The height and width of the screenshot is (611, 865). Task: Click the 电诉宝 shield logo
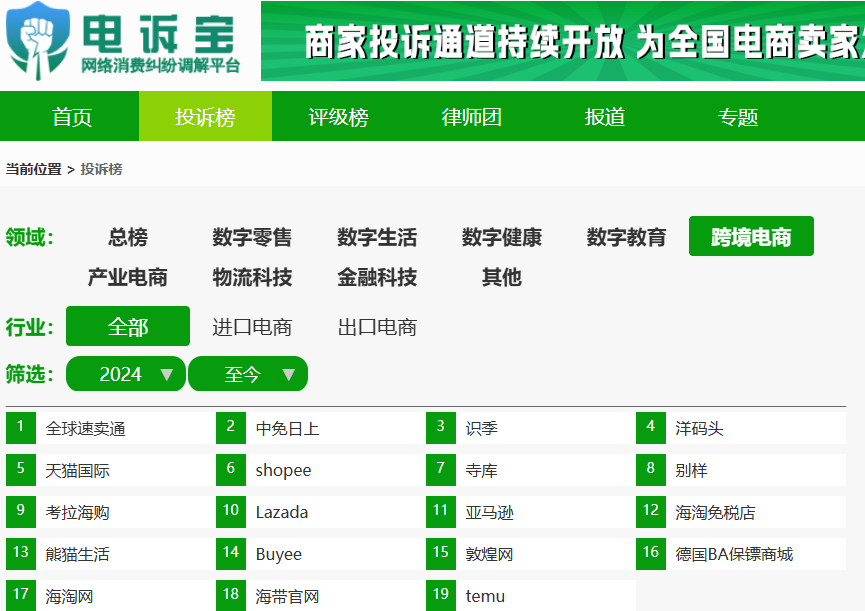pyautogui.click(x=38, y=41)
